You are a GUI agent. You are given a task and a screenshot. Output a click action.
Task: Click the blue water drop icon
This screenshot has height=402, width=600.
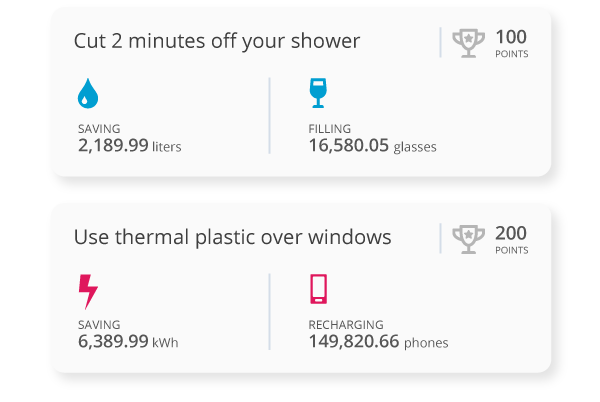click(x=88, y=93)
